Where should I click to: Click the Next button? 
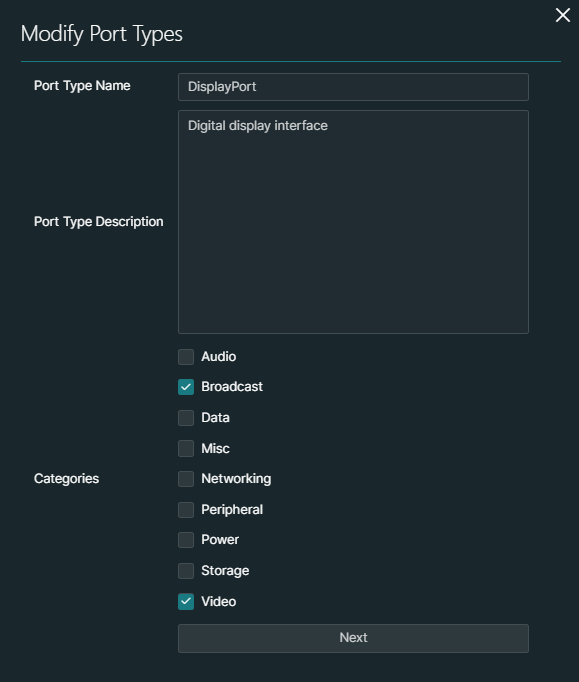click(353, 638)
